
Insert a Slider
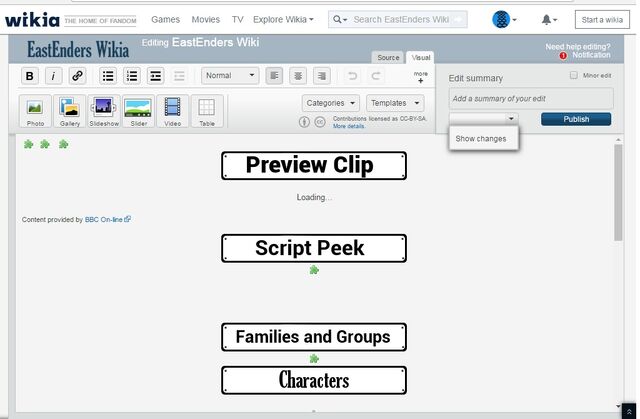(138, 111)
